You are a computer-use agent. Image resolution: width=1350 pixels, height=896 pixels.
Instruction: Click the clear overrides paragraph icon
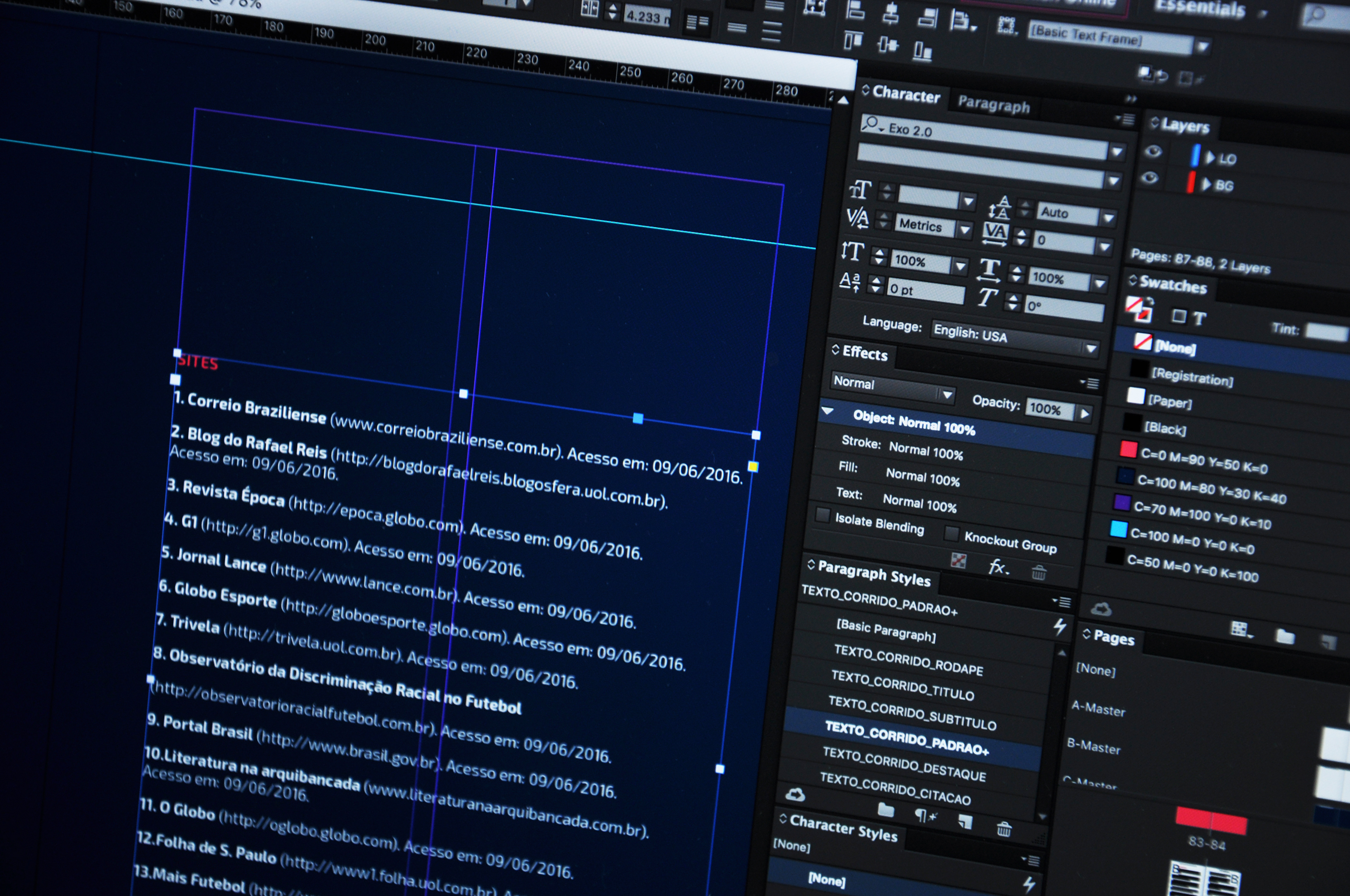click(925, 816)
